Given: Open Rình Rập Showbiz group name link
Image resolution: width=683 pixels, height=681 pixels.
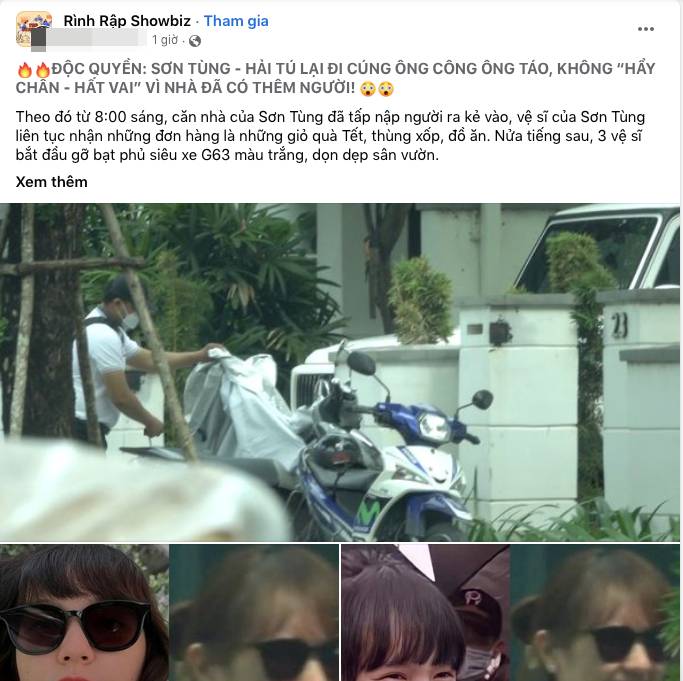Looking at the screenshot, I should pos(127,20).
